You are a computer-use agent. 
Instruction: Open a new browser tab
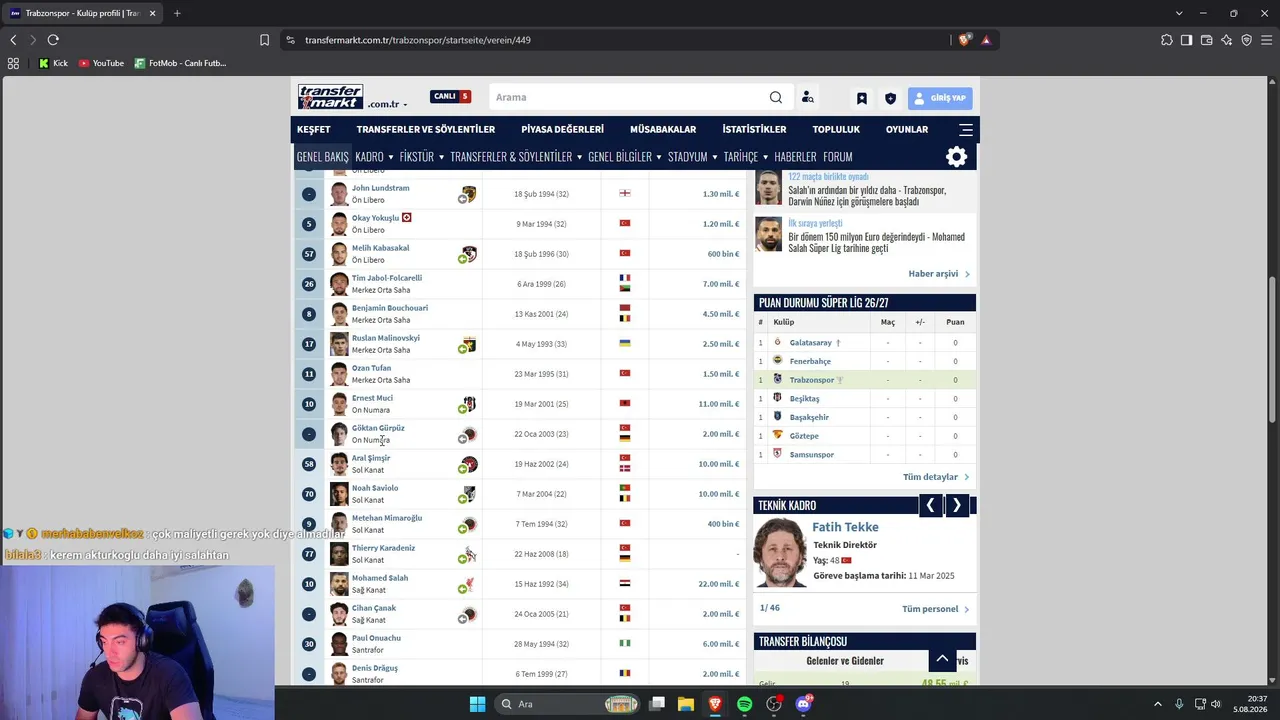pos(177,13)
